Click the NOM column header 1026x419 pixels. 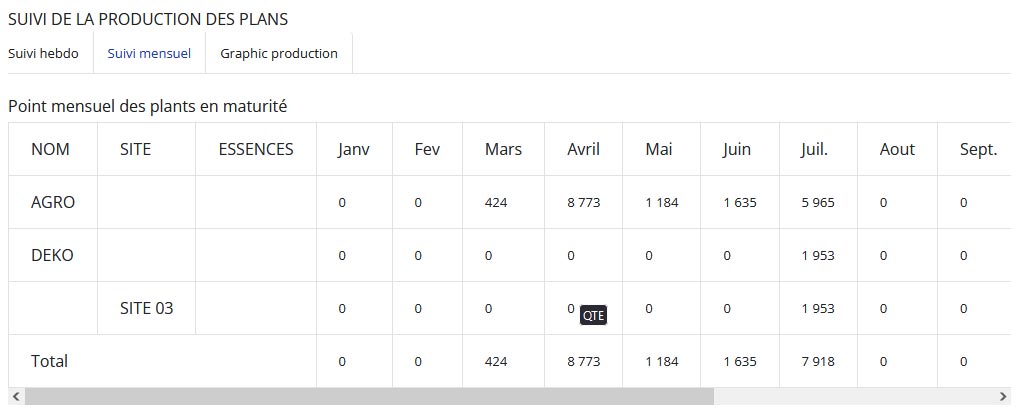[50, 149]
